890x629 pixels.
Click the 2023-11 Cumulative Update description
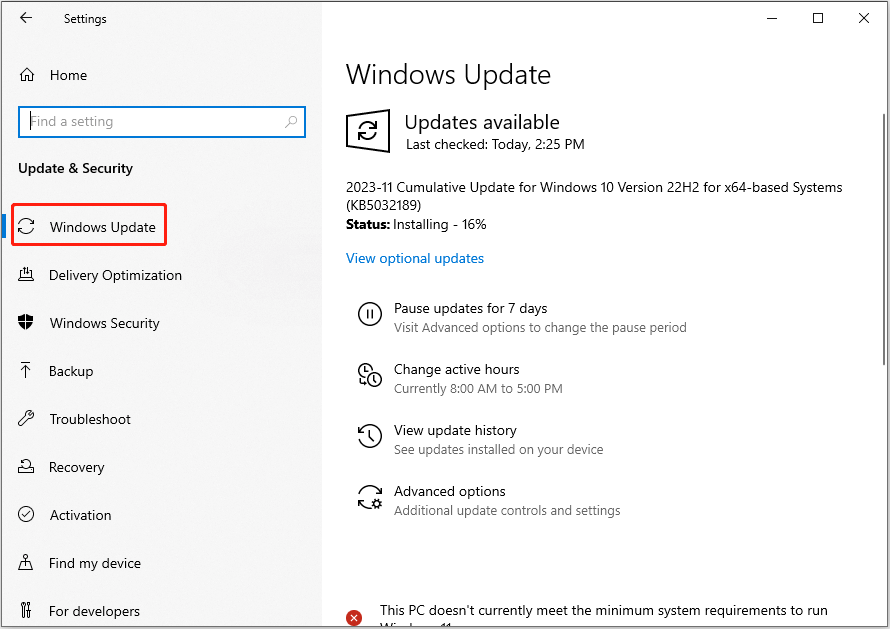(594, 196)
